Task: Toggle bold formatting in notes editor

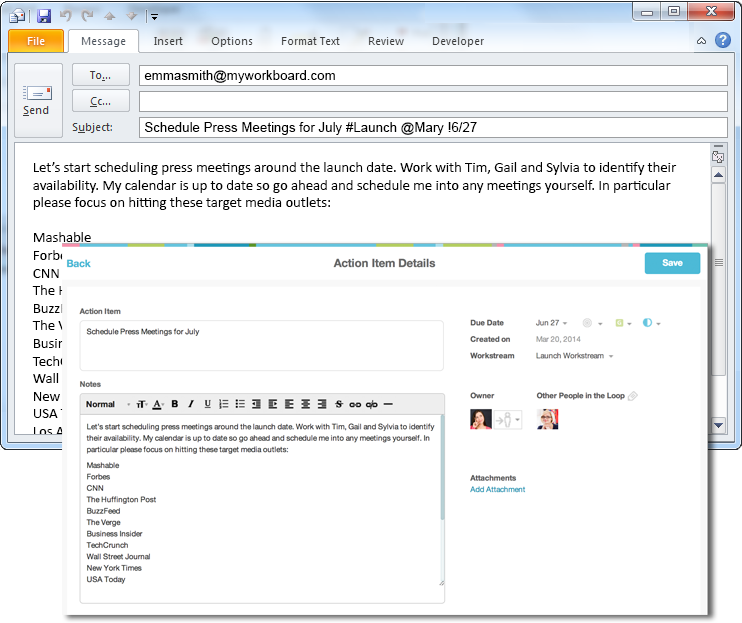Action: click(175, 404)
